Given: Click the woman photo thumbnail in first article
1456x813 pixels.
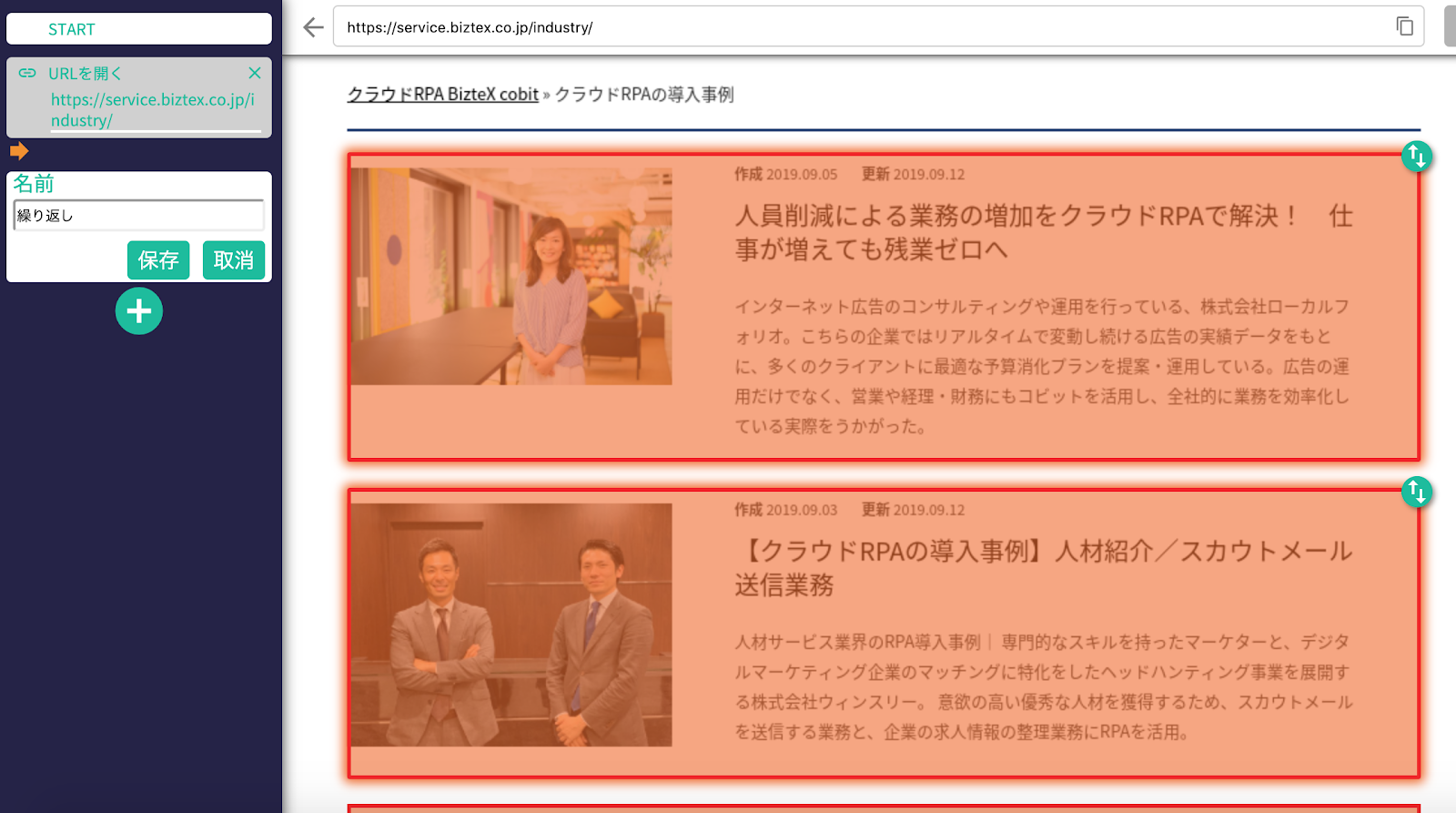Looking at the screenshot, I should click(511, 276).
